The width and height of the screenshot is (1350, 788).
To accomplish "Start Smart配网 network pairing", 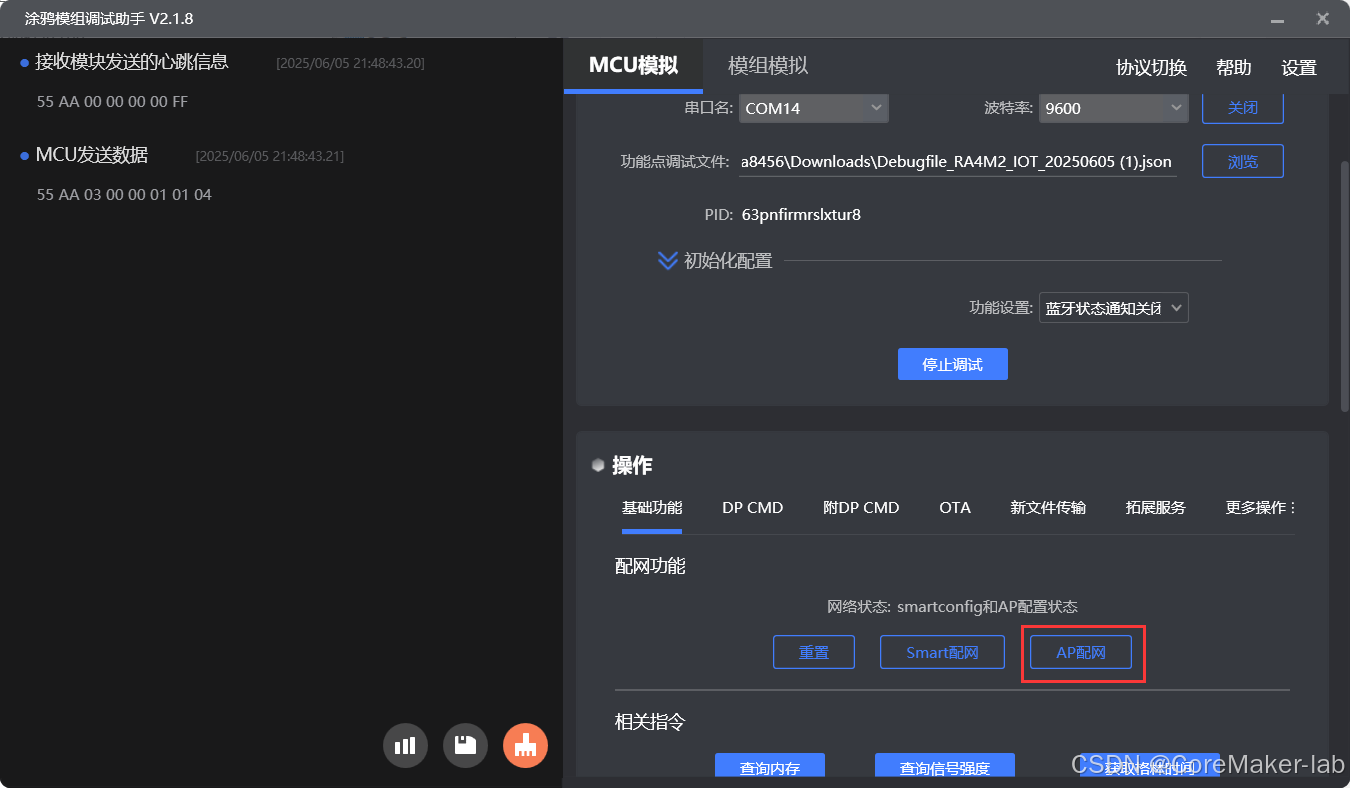I will (x=941, y=652).
